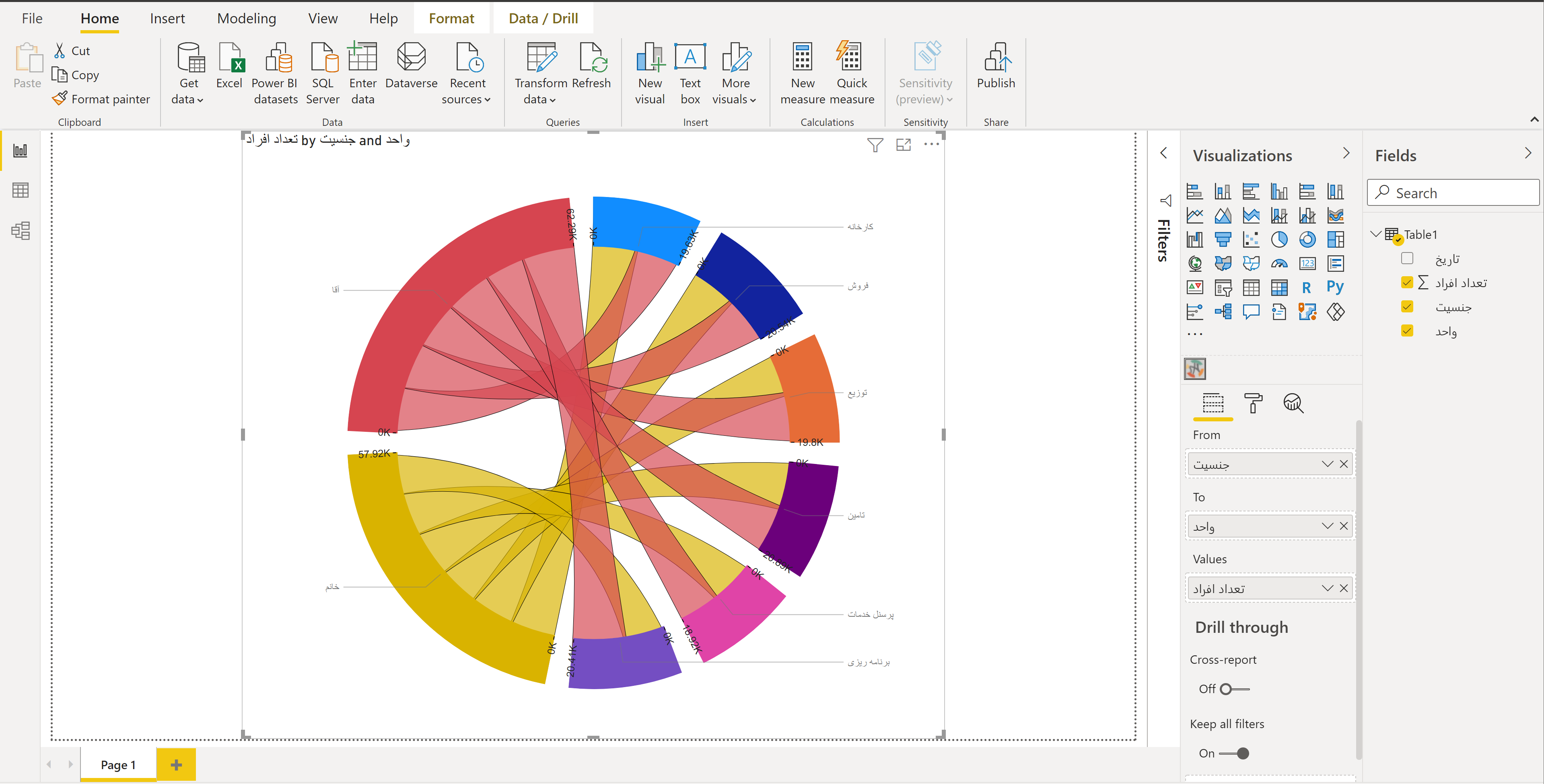The image size is (1544, 784).
Task: Switch to Data view sidebar icon
Action: [21, 191]
